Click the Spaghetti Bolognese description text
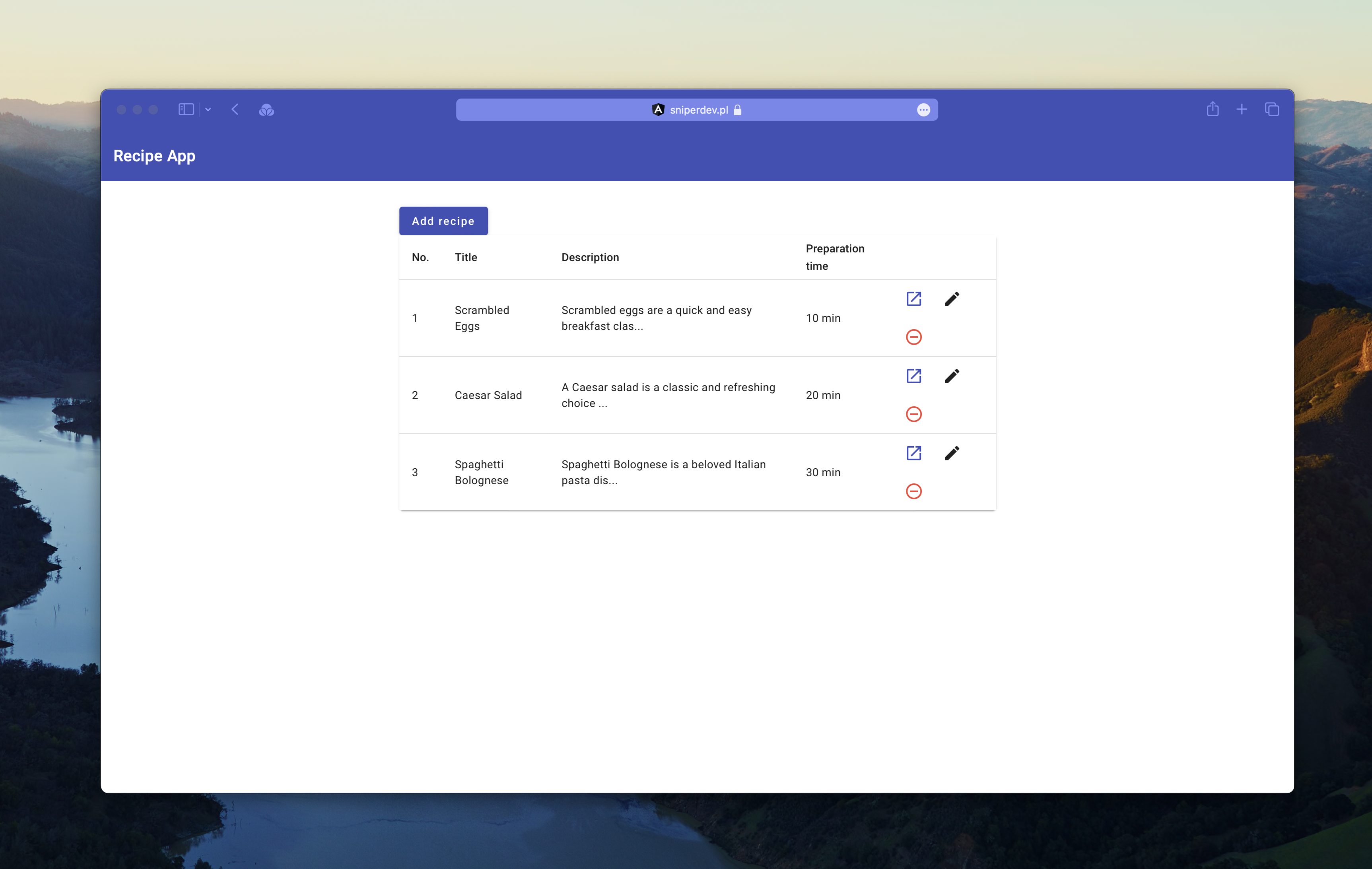Screen dimensions: 1372x869 (x=663, y=472)
